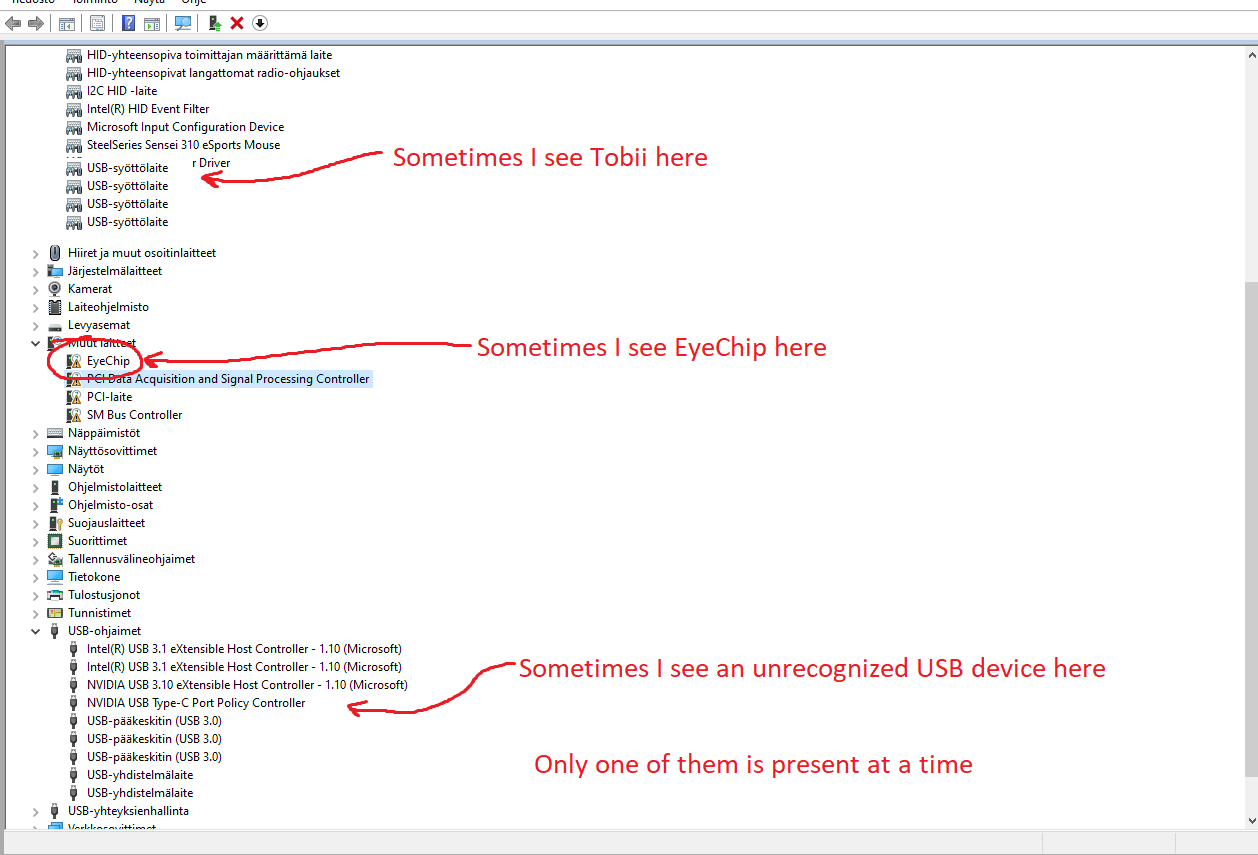This screenshot has height=855, width=1258.
Task: Collapse the USB-ohjaimet category
Action: pos(36,631)
